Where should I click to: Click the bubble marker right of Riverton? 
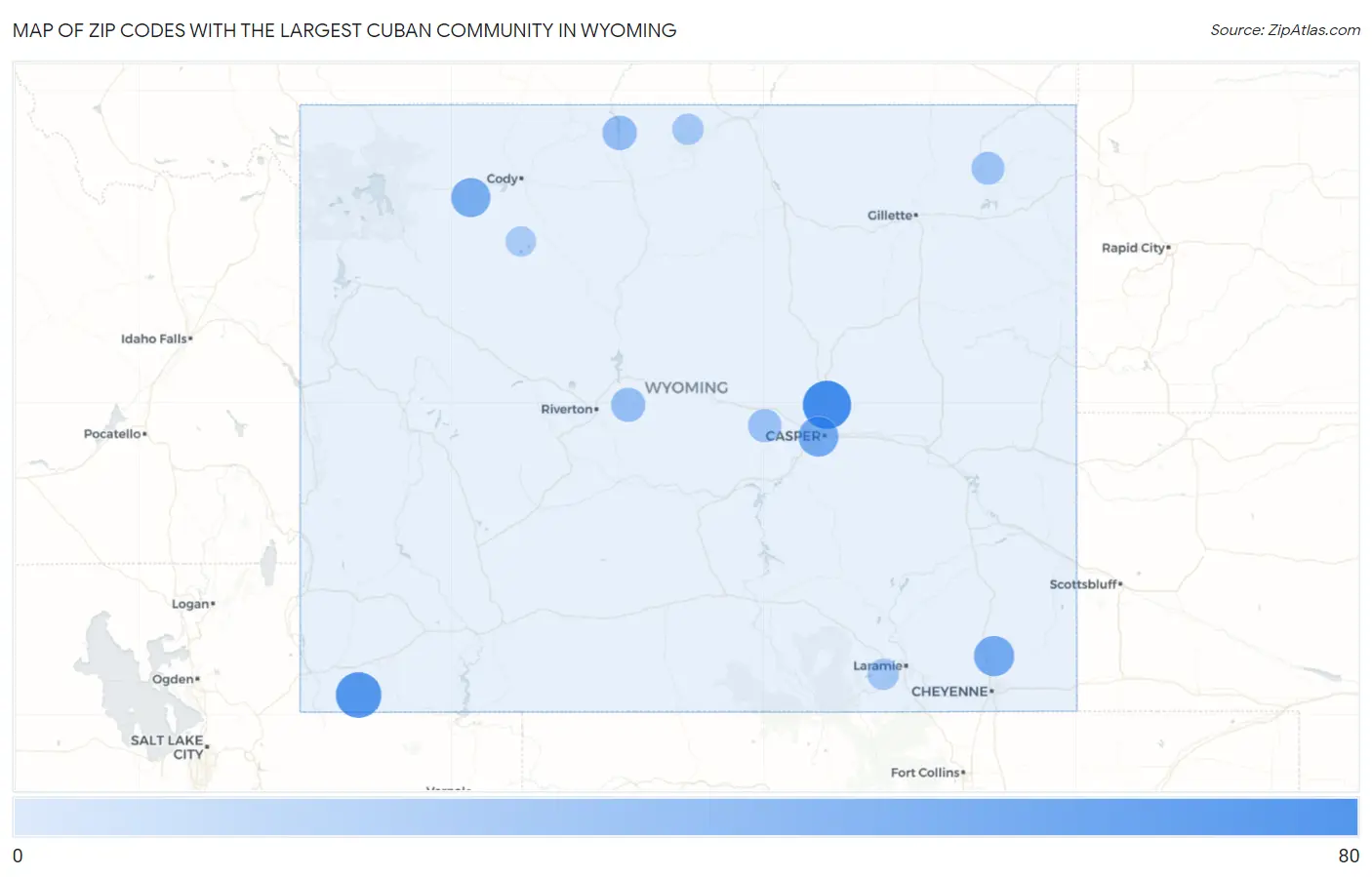[628, 404]
